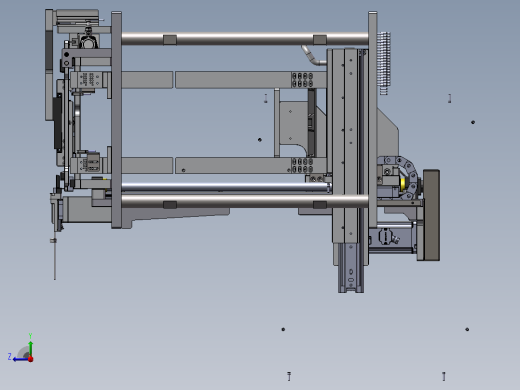Select the top horizontal guide rod
This screenshot has height=390, width=520.
click(245, 39)
